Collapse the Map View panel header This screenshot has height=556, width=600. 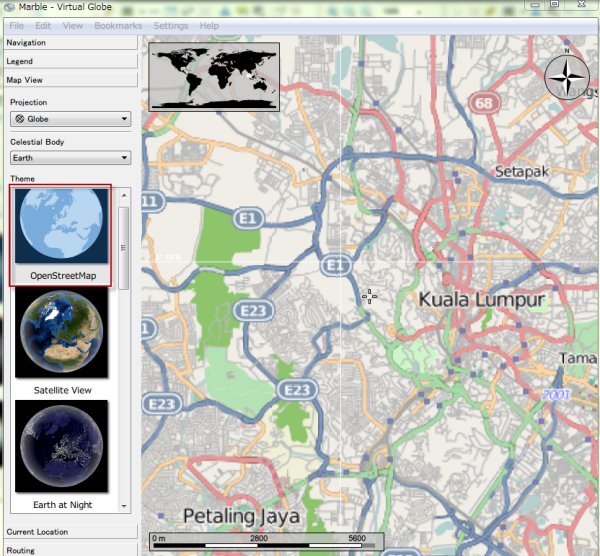coord(69,79)
